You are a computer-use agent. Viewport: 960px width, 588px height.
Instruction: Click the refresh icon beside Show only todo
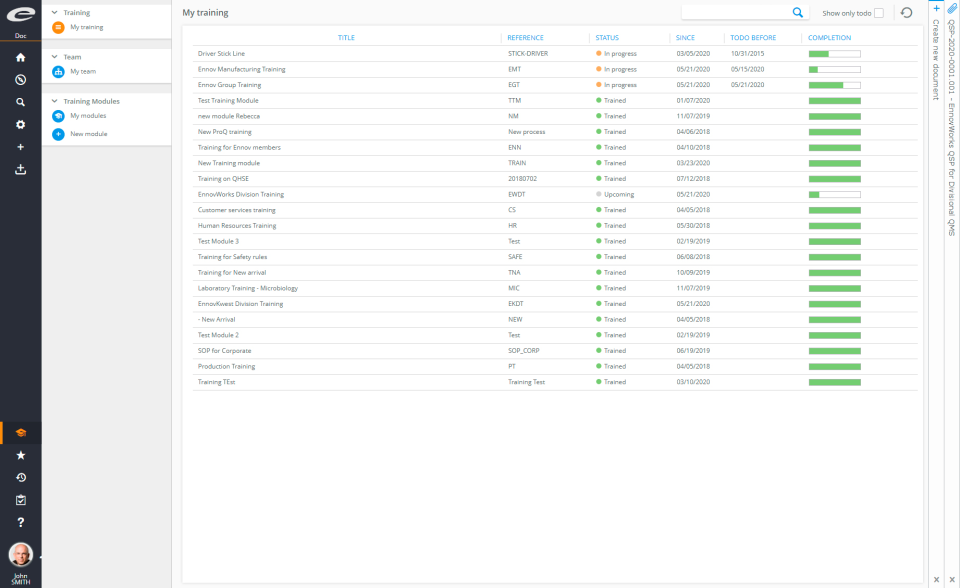[x=906, y=13]
